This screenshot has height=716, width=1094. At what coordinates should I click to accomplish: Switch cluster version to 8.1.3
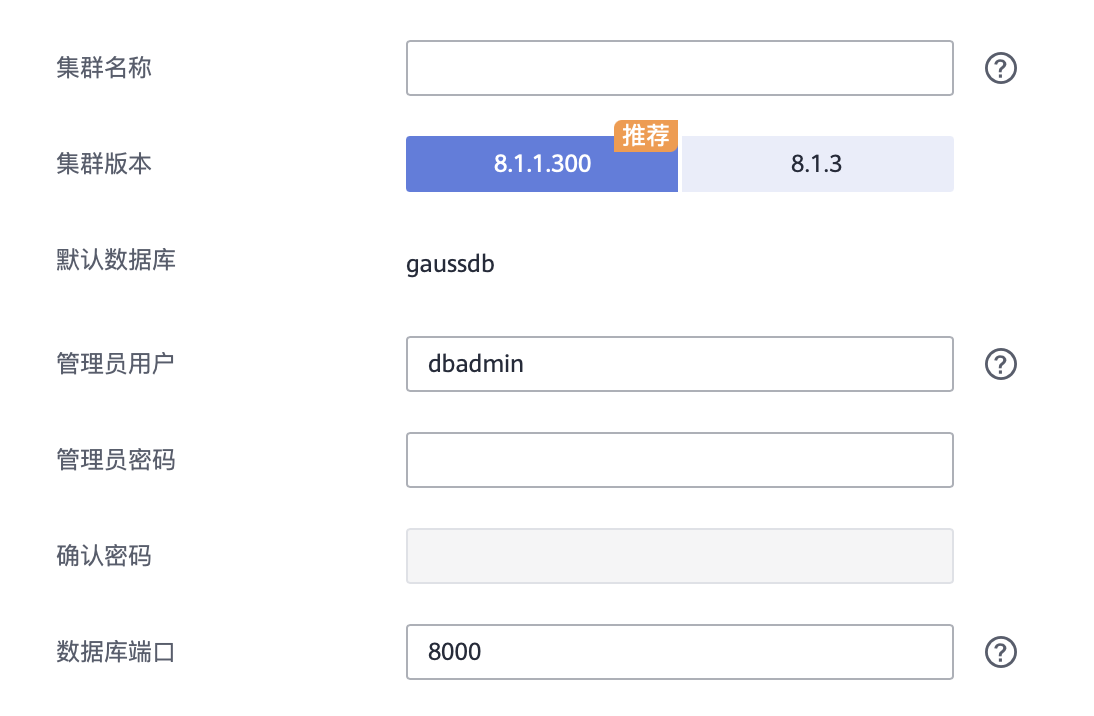tap(817, 164)
